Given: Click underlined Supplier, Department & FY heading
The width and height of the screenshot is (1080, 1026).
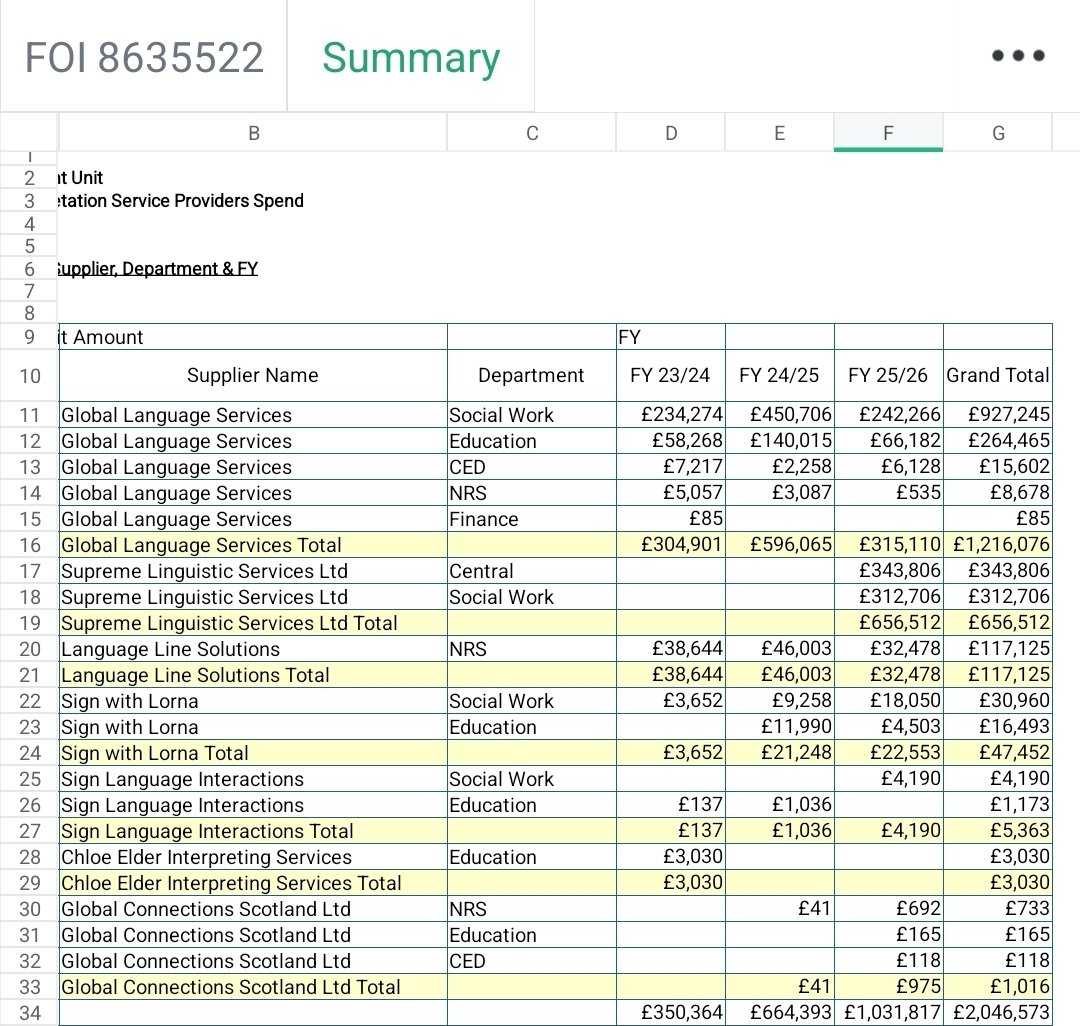Looking at the screenshot, I should point(158,269).
